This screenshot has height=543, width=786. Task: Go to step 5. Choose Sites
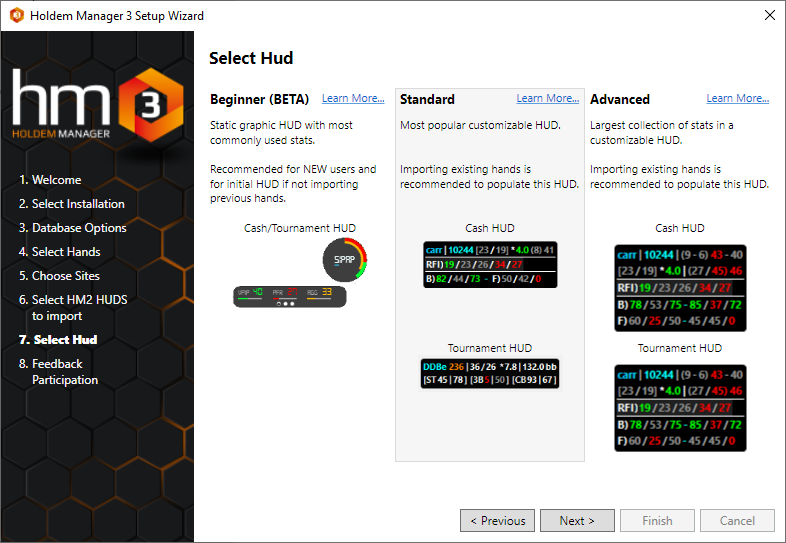point(59,276)
